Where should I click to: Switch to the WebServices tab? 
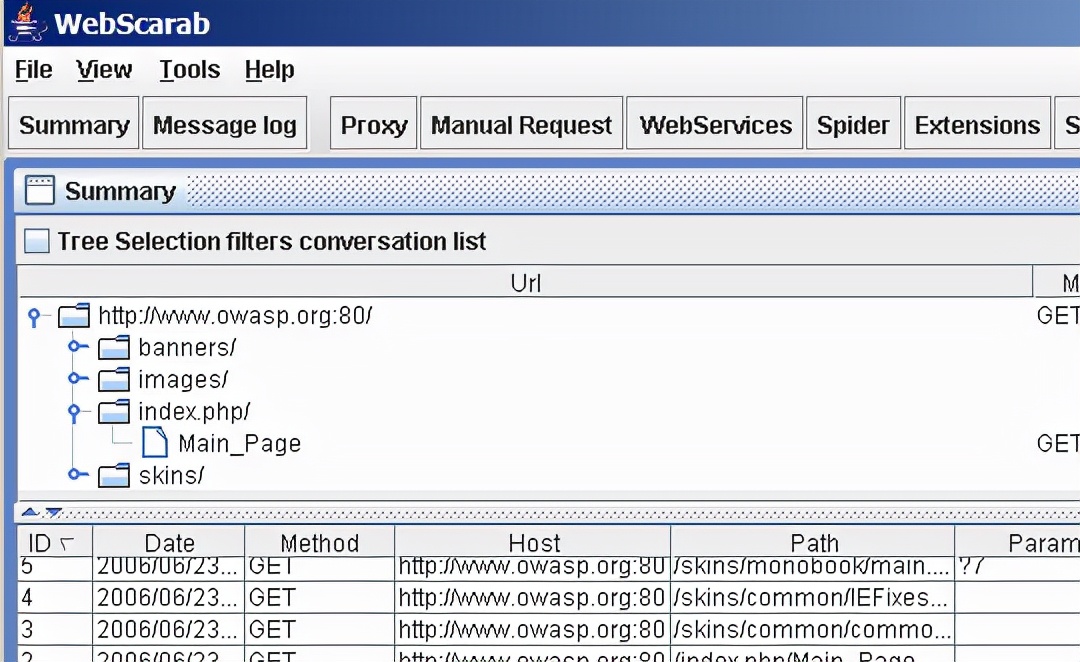pos(715,125)
